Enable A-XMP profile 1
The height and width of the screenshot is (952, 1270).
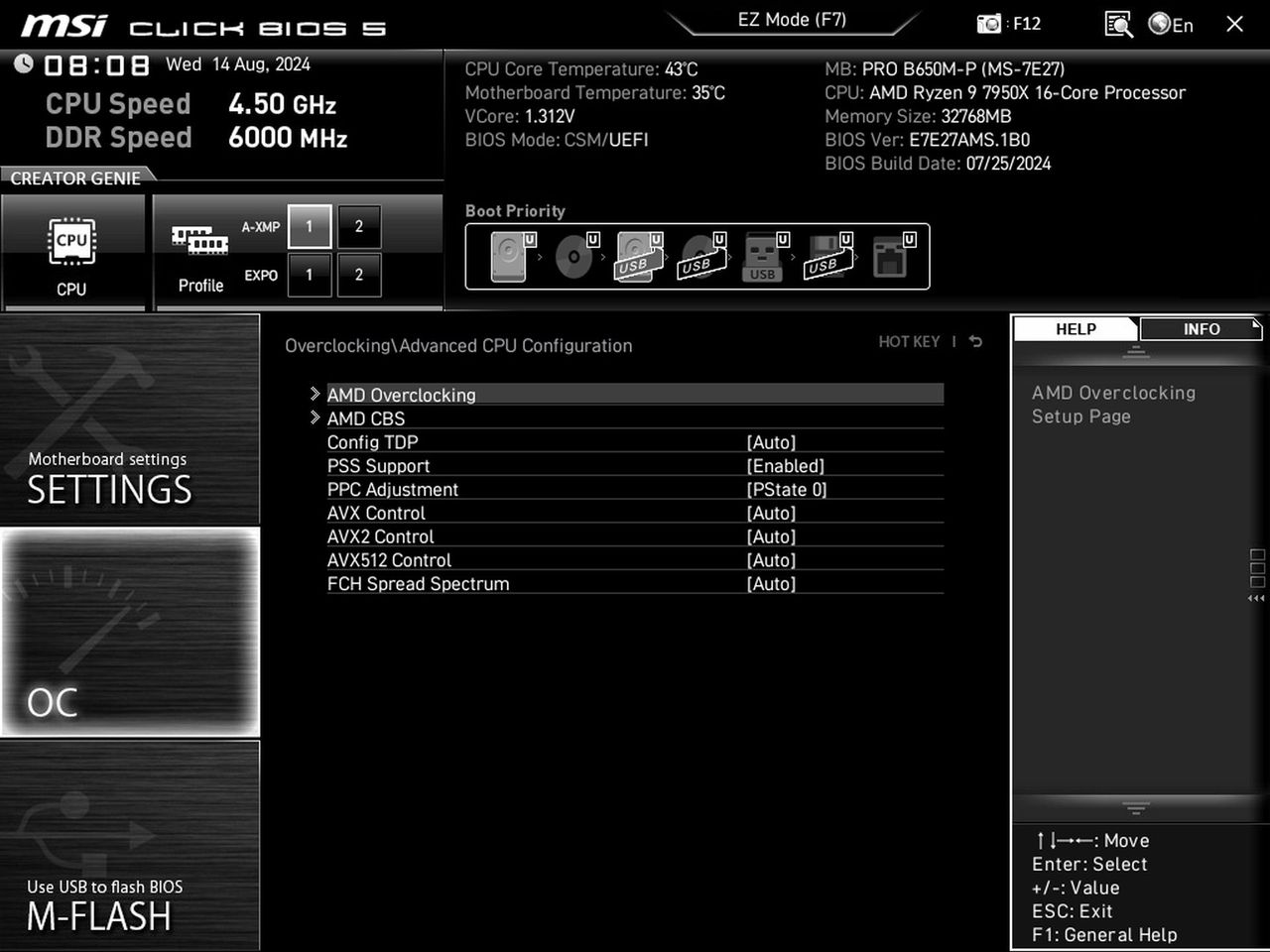tap(310, 227)
